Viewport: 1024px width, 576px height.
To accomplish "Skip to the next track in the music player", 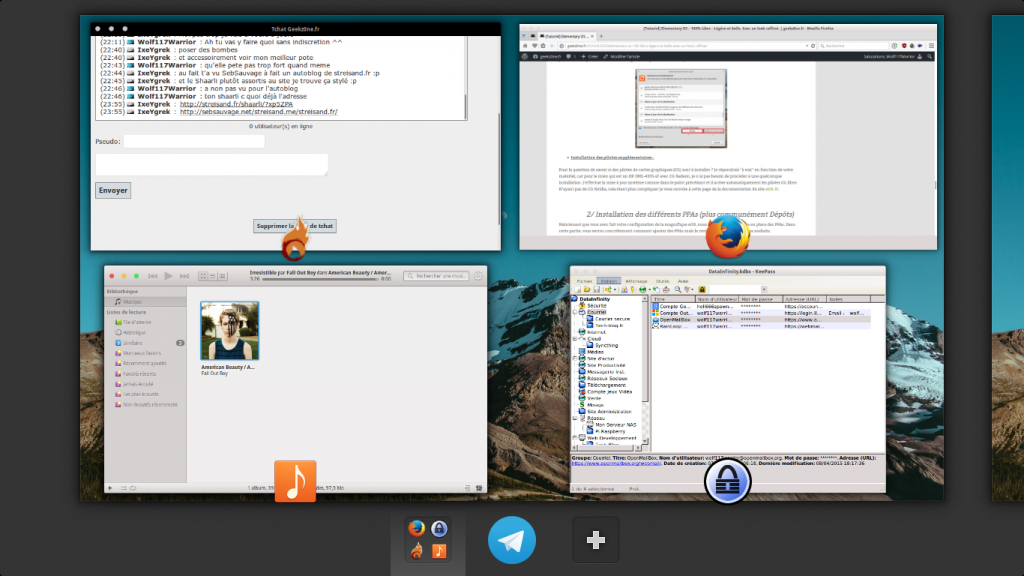I will tap(185, 275).
